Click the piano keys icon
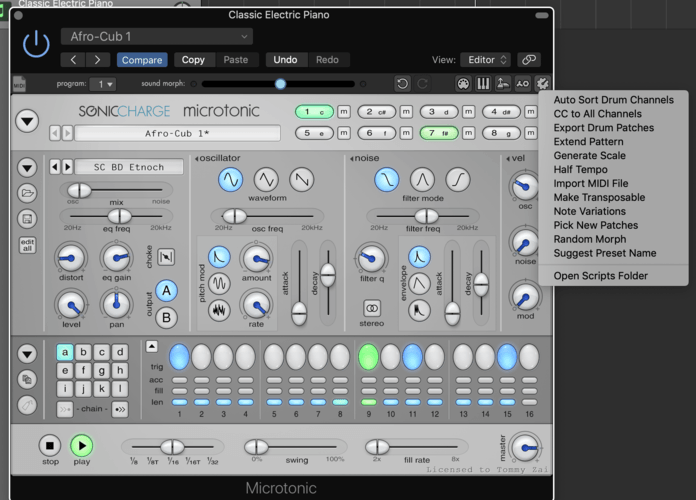Viewport: 696px width, 500px height. click(483, 84)
